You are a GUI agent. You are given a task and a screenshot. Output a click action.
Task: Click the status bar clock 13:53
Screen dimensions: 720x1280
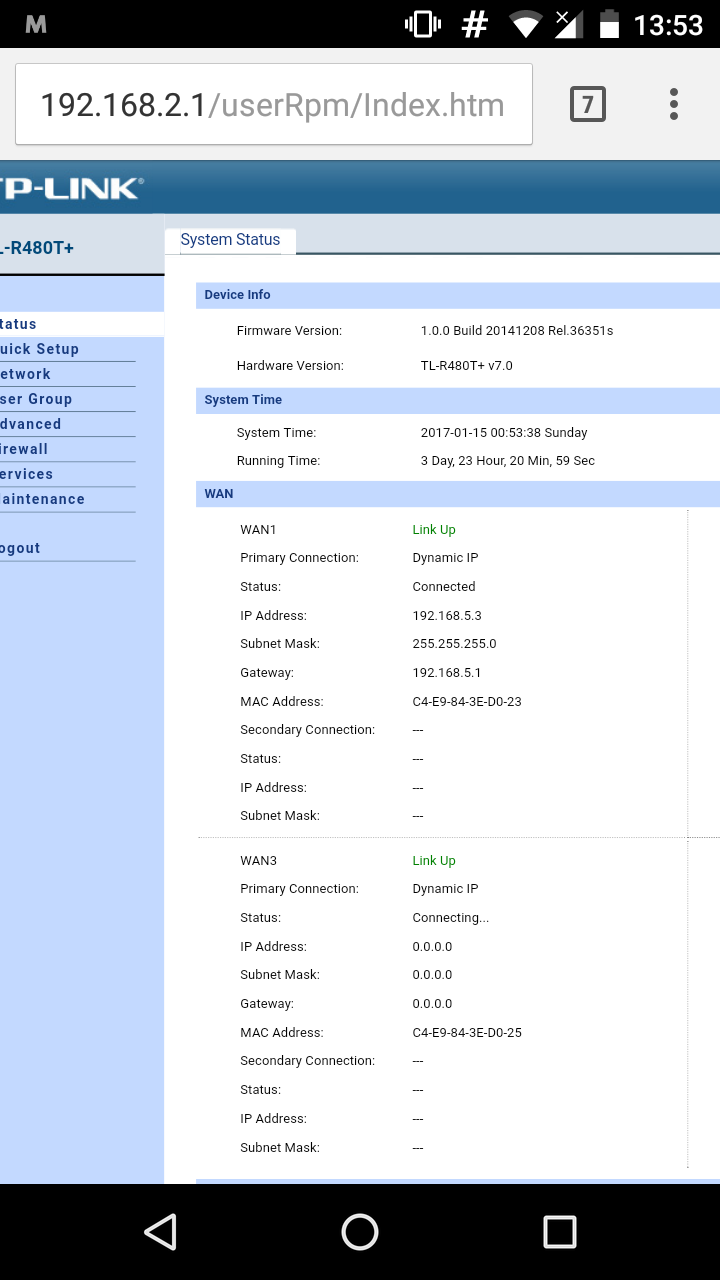[x=669, y=25]
